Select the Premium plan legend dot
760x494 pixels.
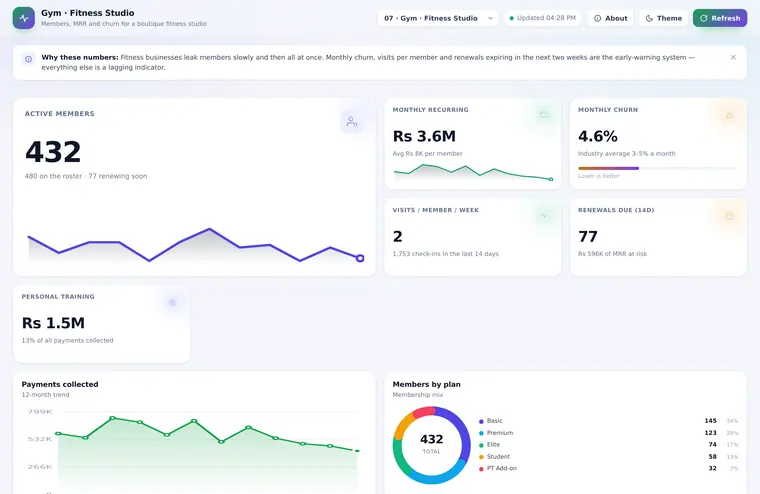tap(481, 433)
